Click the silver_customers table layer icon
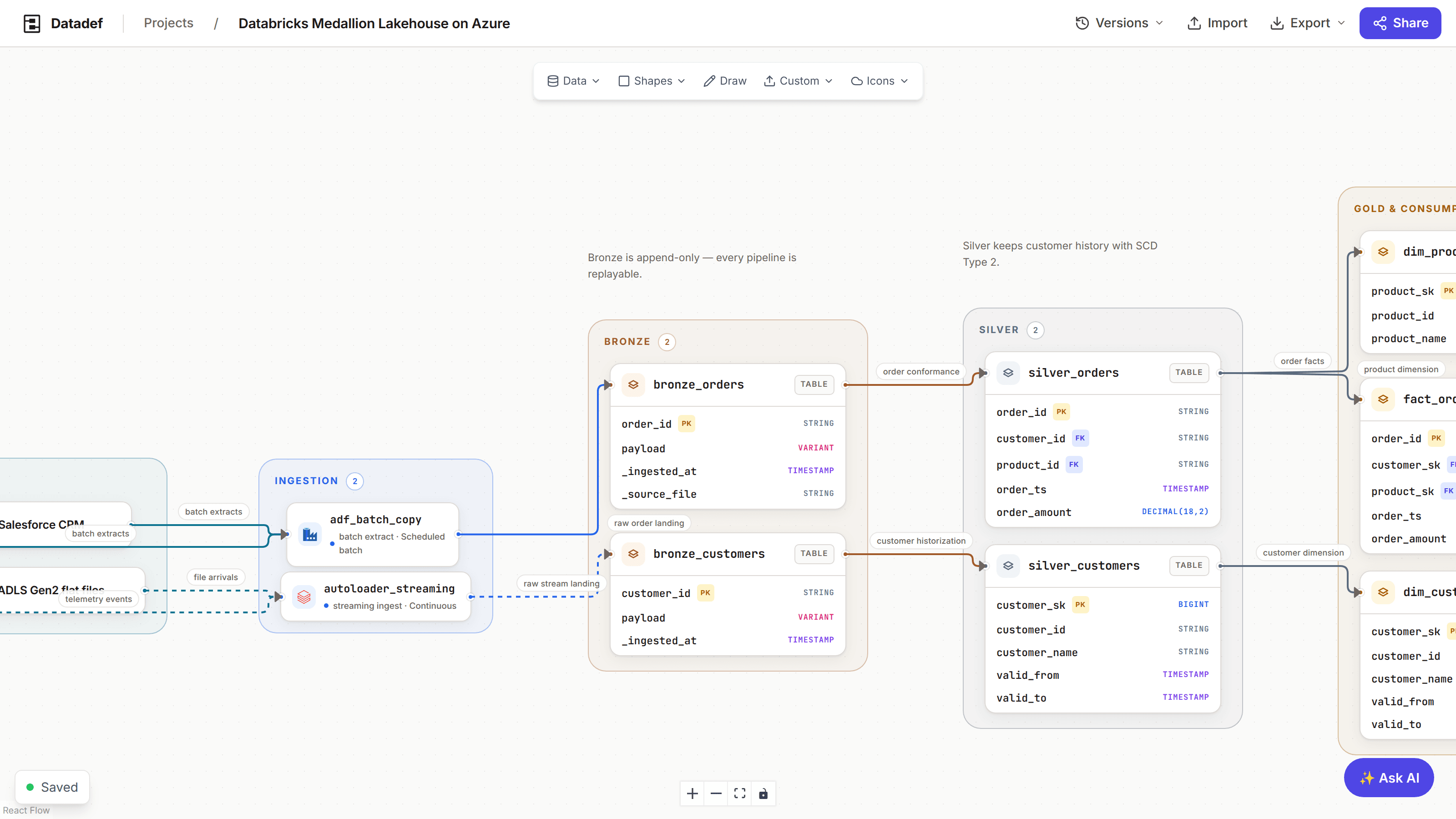The width and height of the screenshot is (1456, 819). pyautogui.click(x=1008, y=565)
